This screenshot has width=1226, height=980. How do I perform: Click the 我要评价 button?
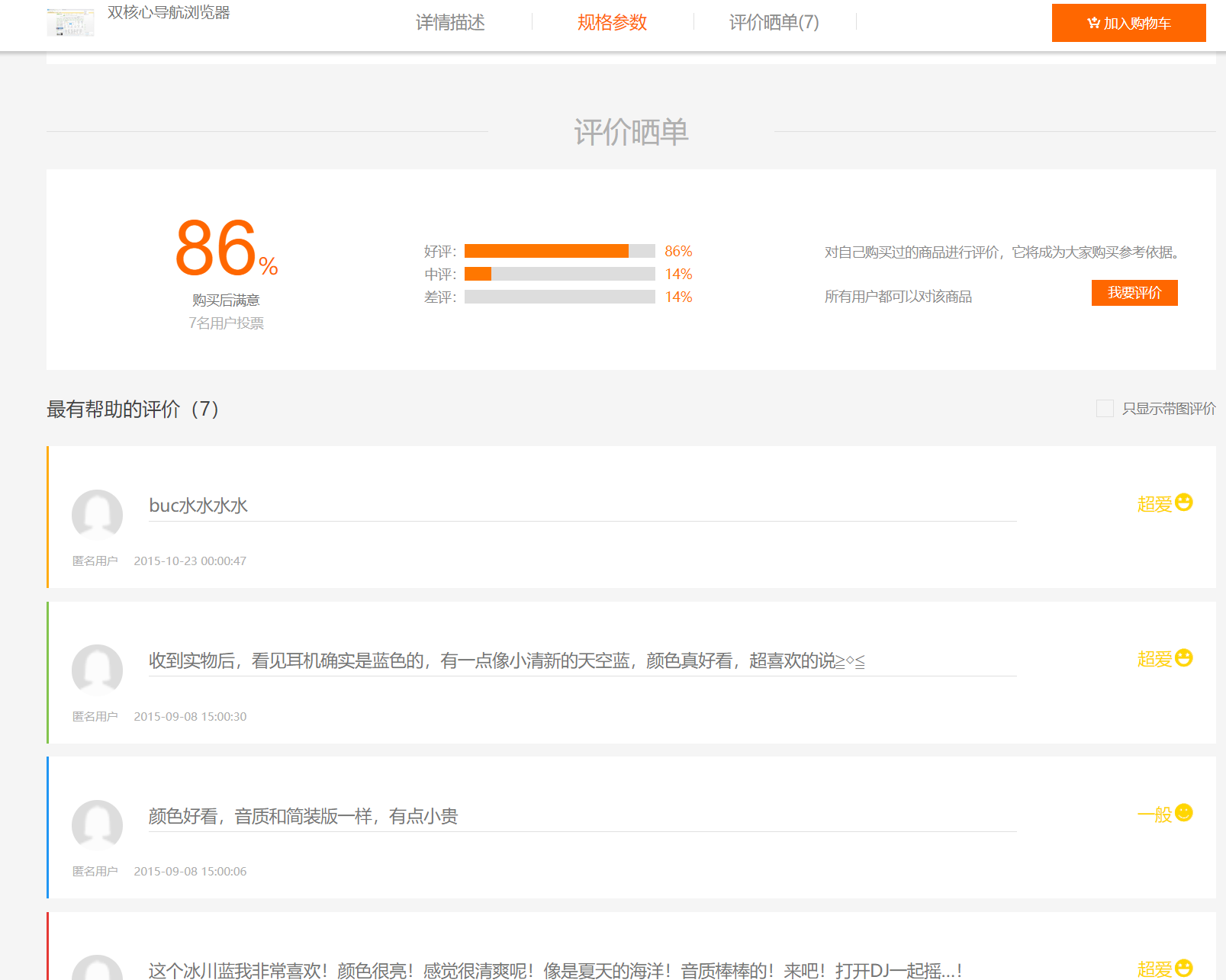1134,293
